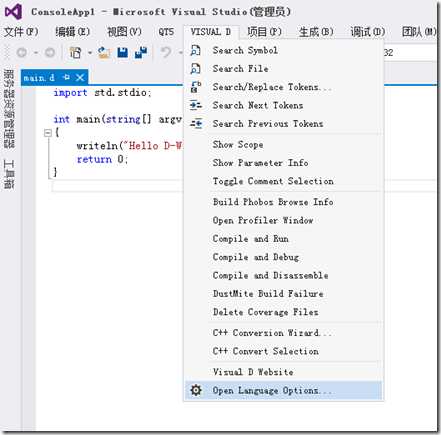Click the VISUAL D menu header
Image resolution: width=441 pixels, height=435 pixels.
[211, 32]
